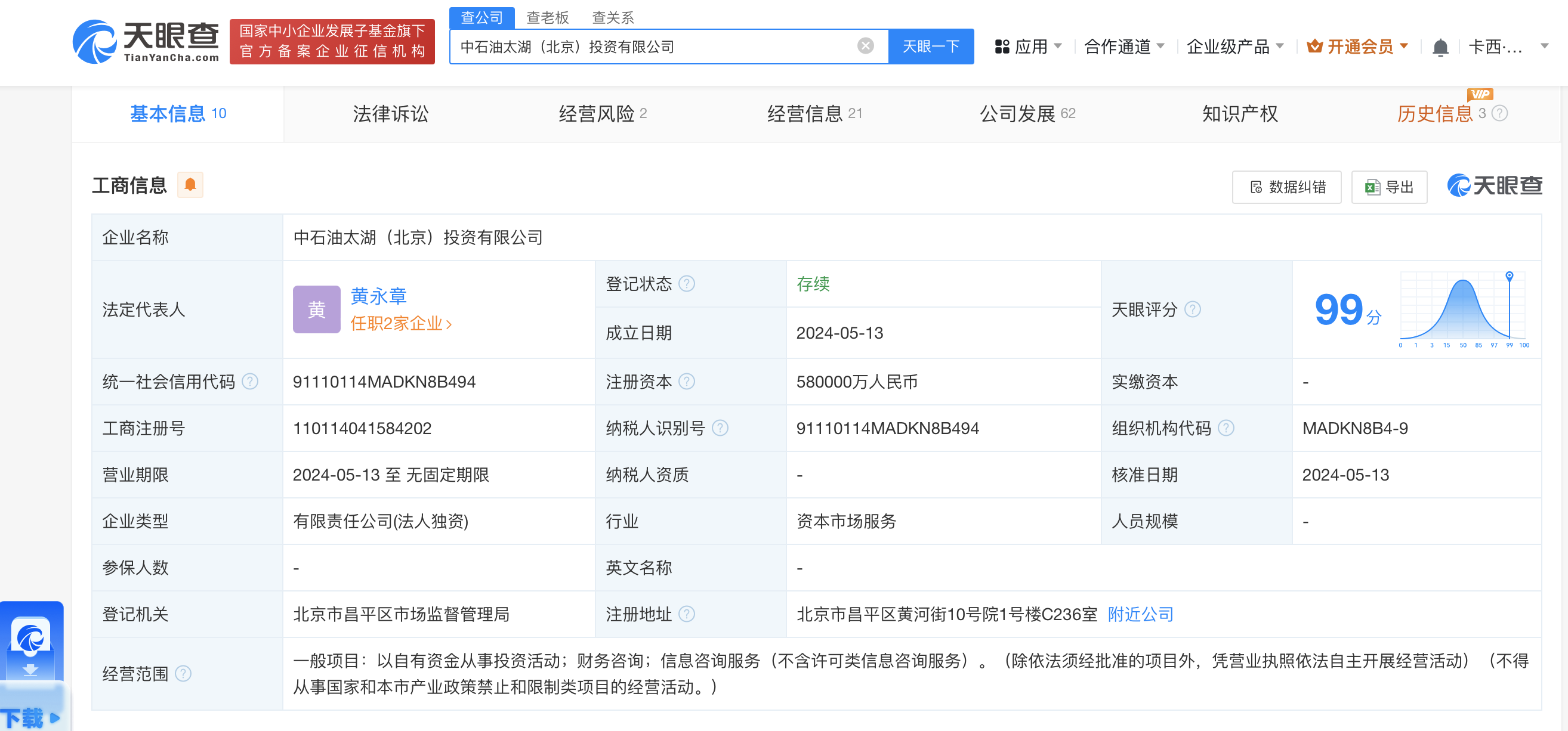Click the help icon next to 注册资本
This screenshot has width=1568, height=731.
pyautogui.click(x=687, y=382)
